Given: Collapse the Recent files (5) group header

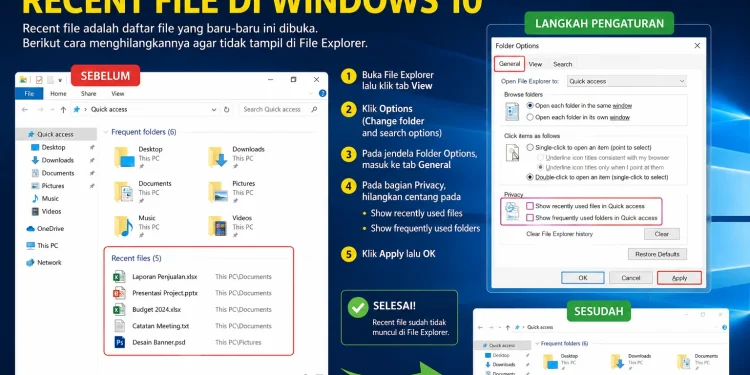Looking at the screenshot, I should [136, 258].
